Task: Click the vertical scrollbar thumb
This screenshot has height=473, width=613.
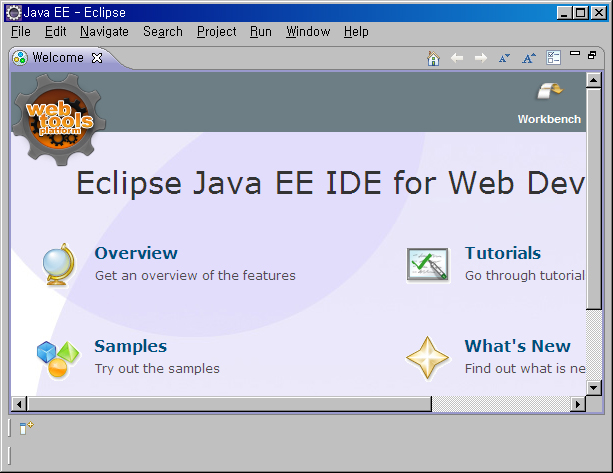Action: coord(593,199)
